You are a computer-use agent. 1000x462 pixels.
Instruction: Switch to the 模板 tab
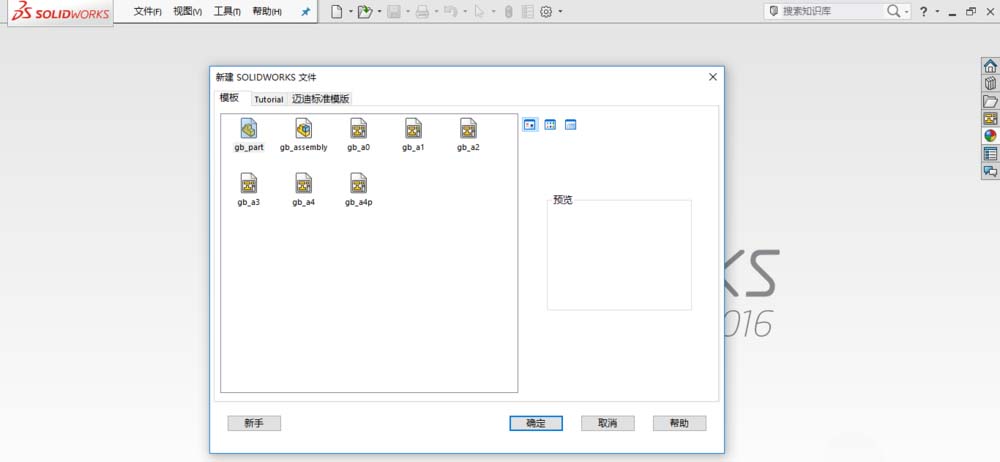(230, 98)
